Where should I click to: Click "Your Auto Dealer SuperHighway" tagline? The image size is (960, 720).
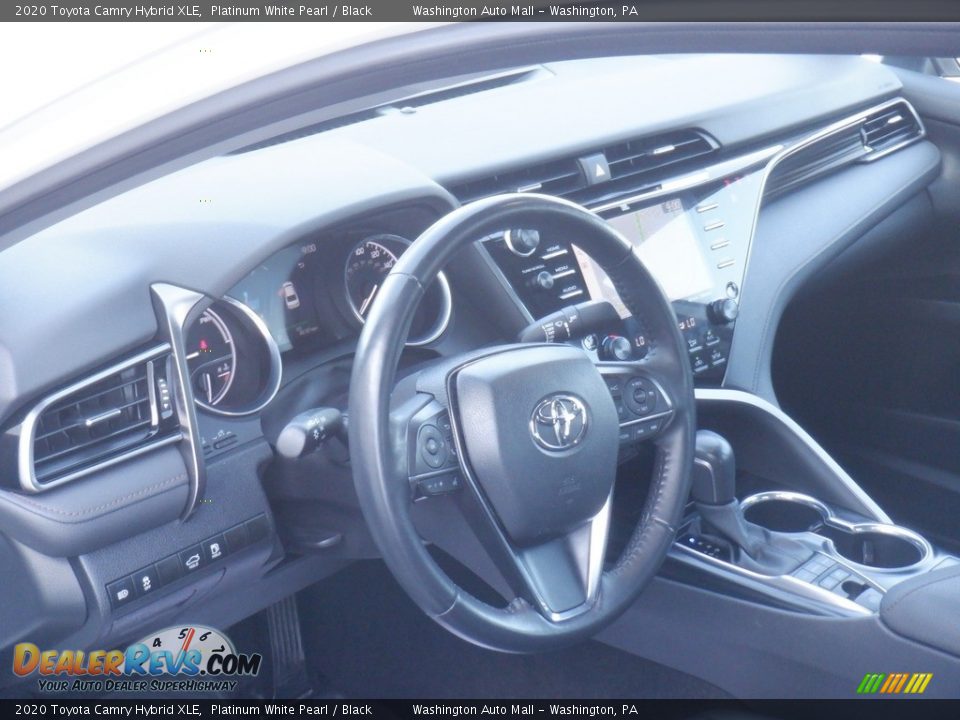[x=137, y=686]
